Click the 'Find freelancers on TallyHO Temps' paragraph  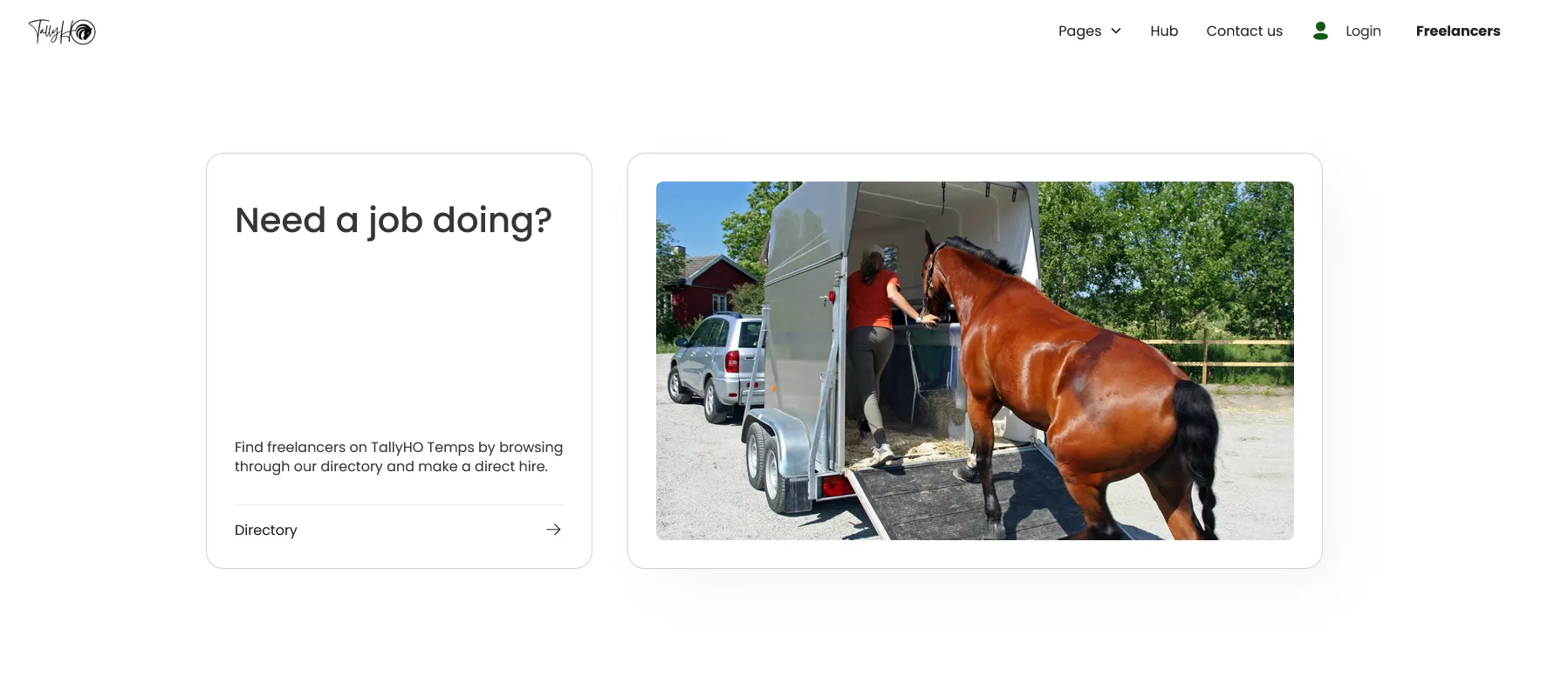pyautogui.click(x=399, y=456)
